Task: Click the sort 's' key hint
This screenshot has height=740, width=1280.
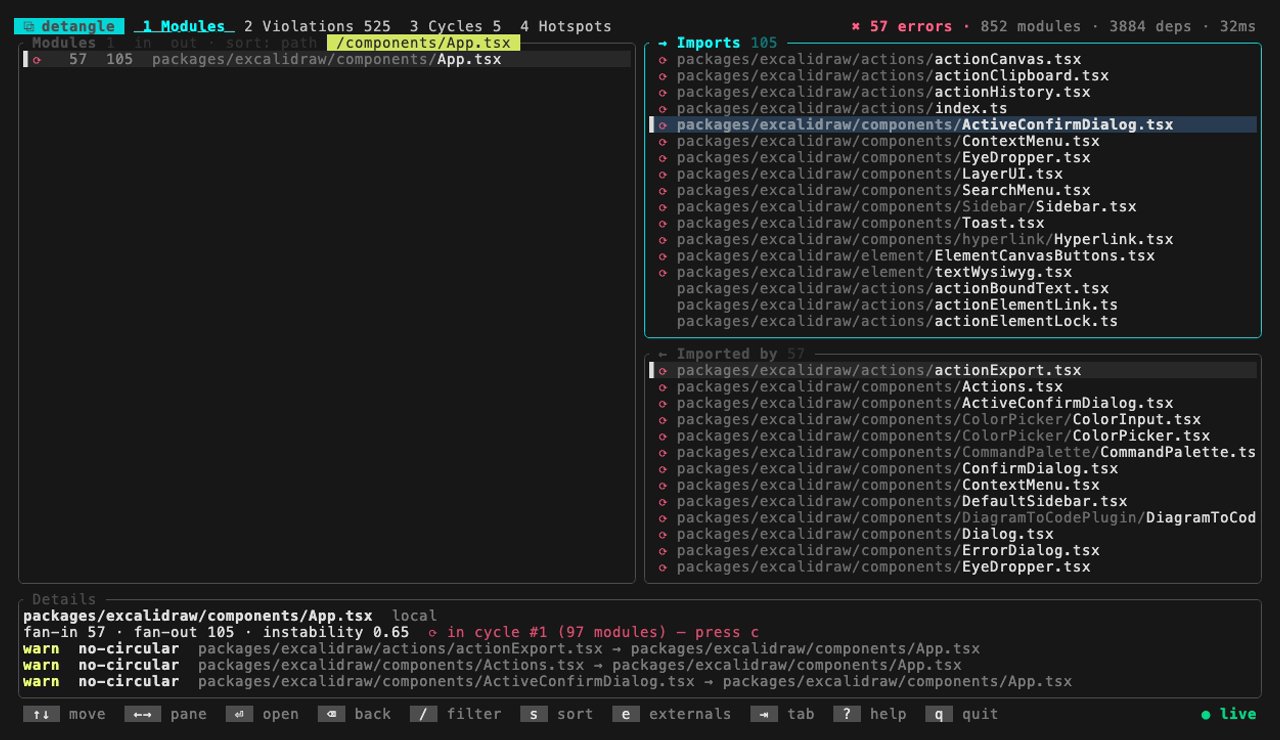Action: click(x=533, y=714)
